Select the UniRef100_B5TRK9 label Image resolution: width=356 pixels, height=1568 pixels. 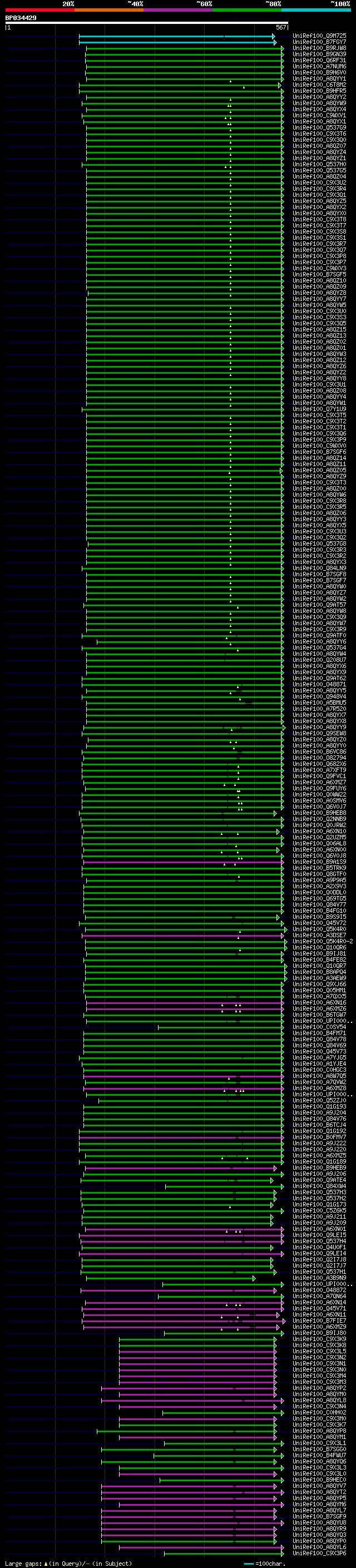319,868
